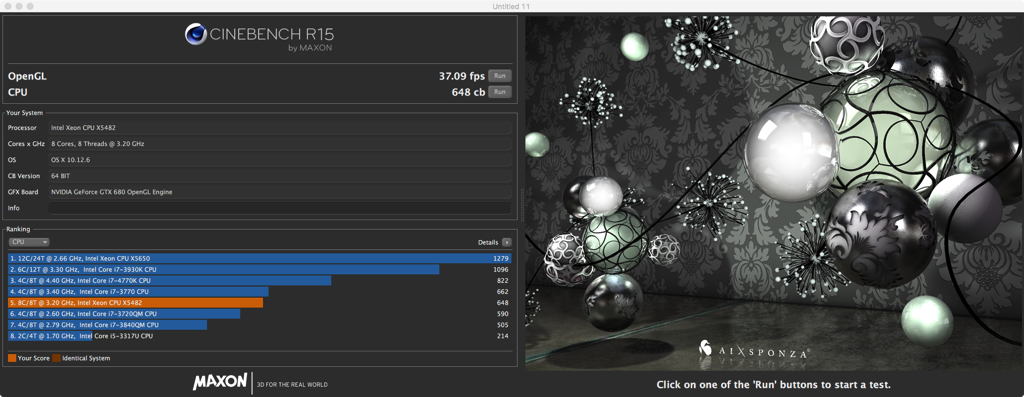This screenshot has width=1024, height=397.
Task: Select ranking row Intel Xeon CPU X5650
Action: 260,259
